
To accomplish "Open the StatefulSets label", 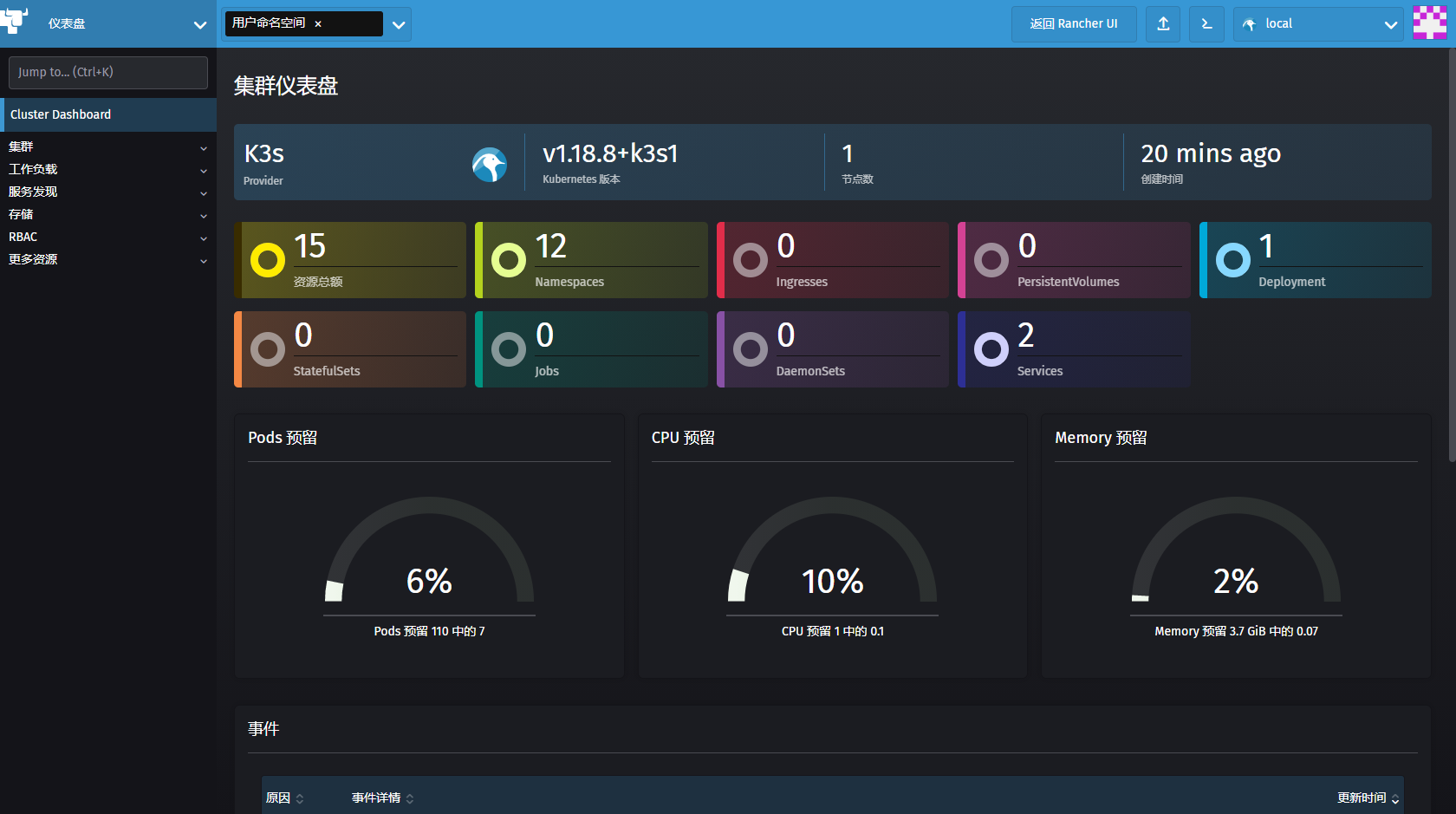I will (x=327, y=371).
